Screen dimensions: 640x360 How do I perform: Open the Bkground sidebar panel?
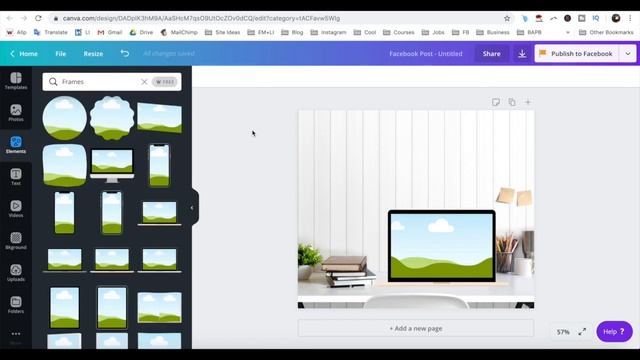[x=16, y=241]
